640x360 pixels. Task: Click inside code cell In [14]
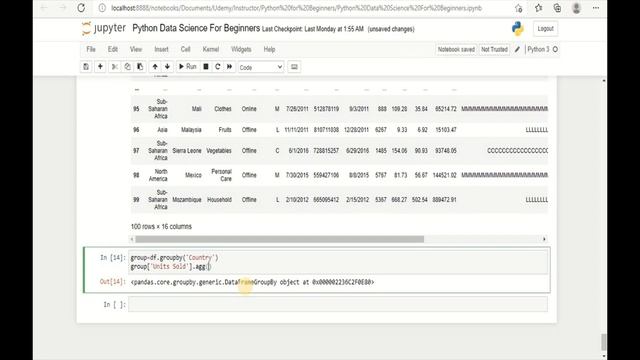coord(338,262)
